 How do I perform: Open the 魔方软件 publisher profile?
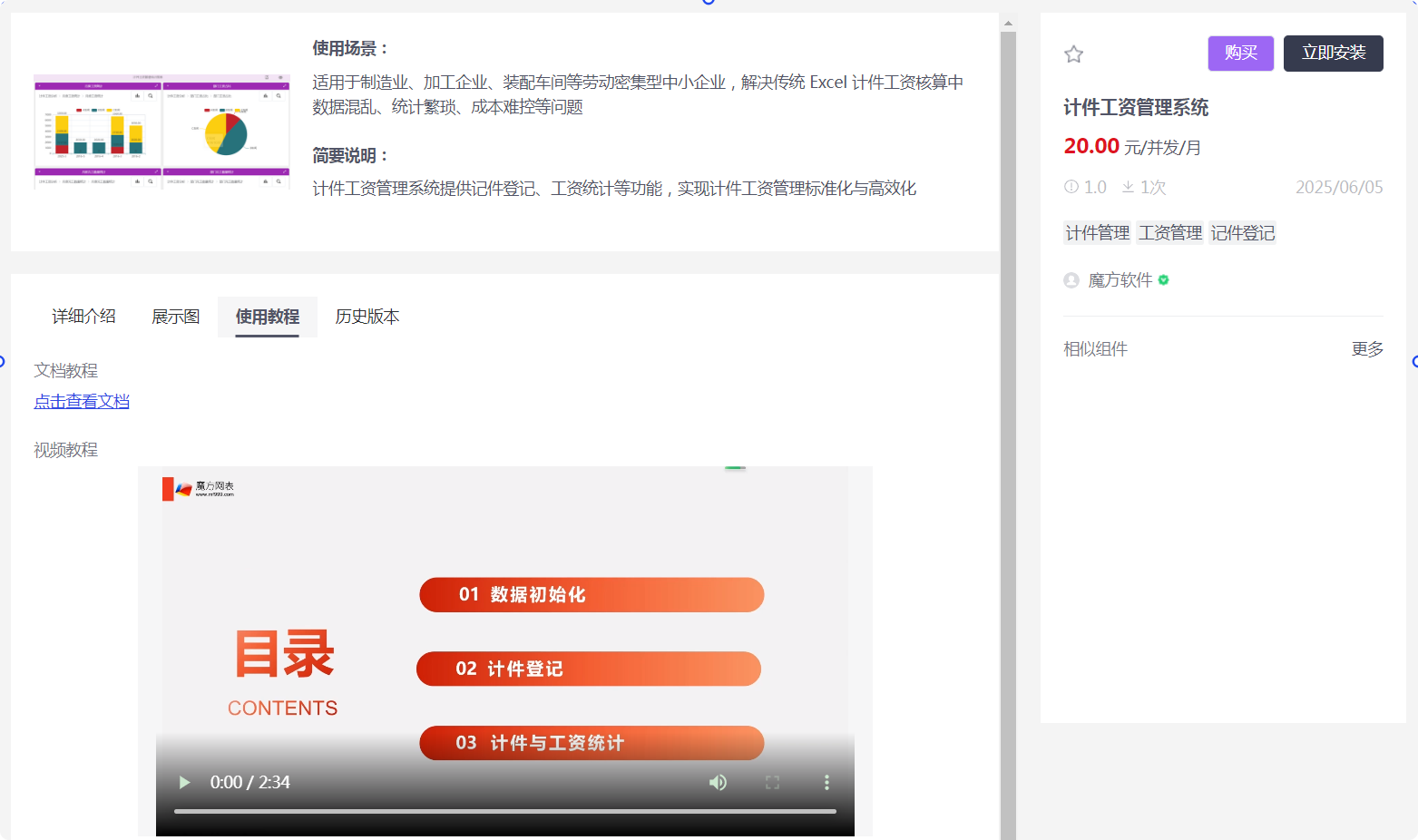coord(1120,280)
